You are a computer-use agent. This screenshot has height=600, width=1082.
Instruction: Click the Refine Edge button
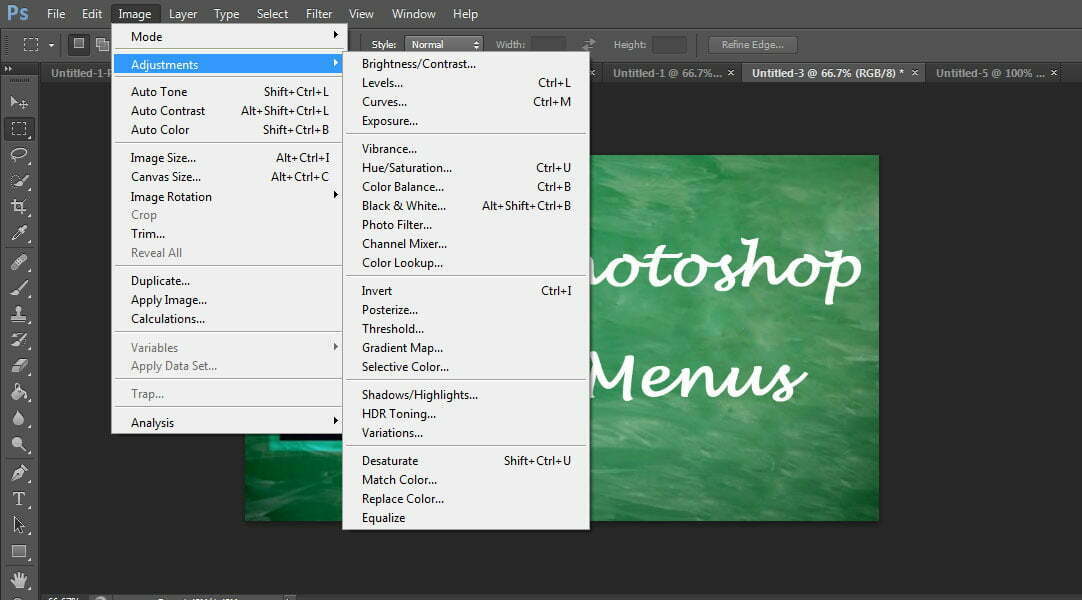(752, 45)
